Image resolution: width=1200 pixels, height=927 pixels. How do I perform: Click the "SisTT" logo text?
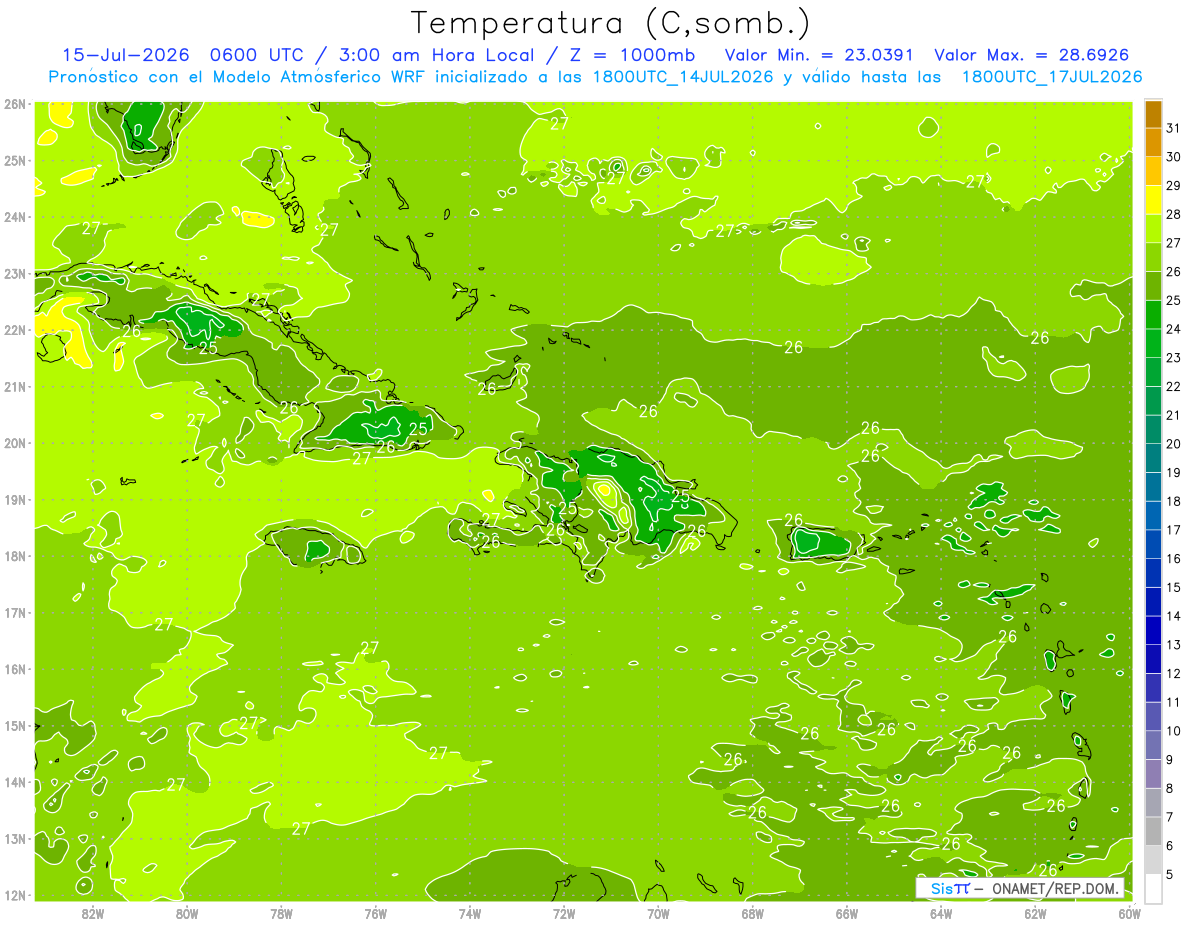tap(949, 888)
